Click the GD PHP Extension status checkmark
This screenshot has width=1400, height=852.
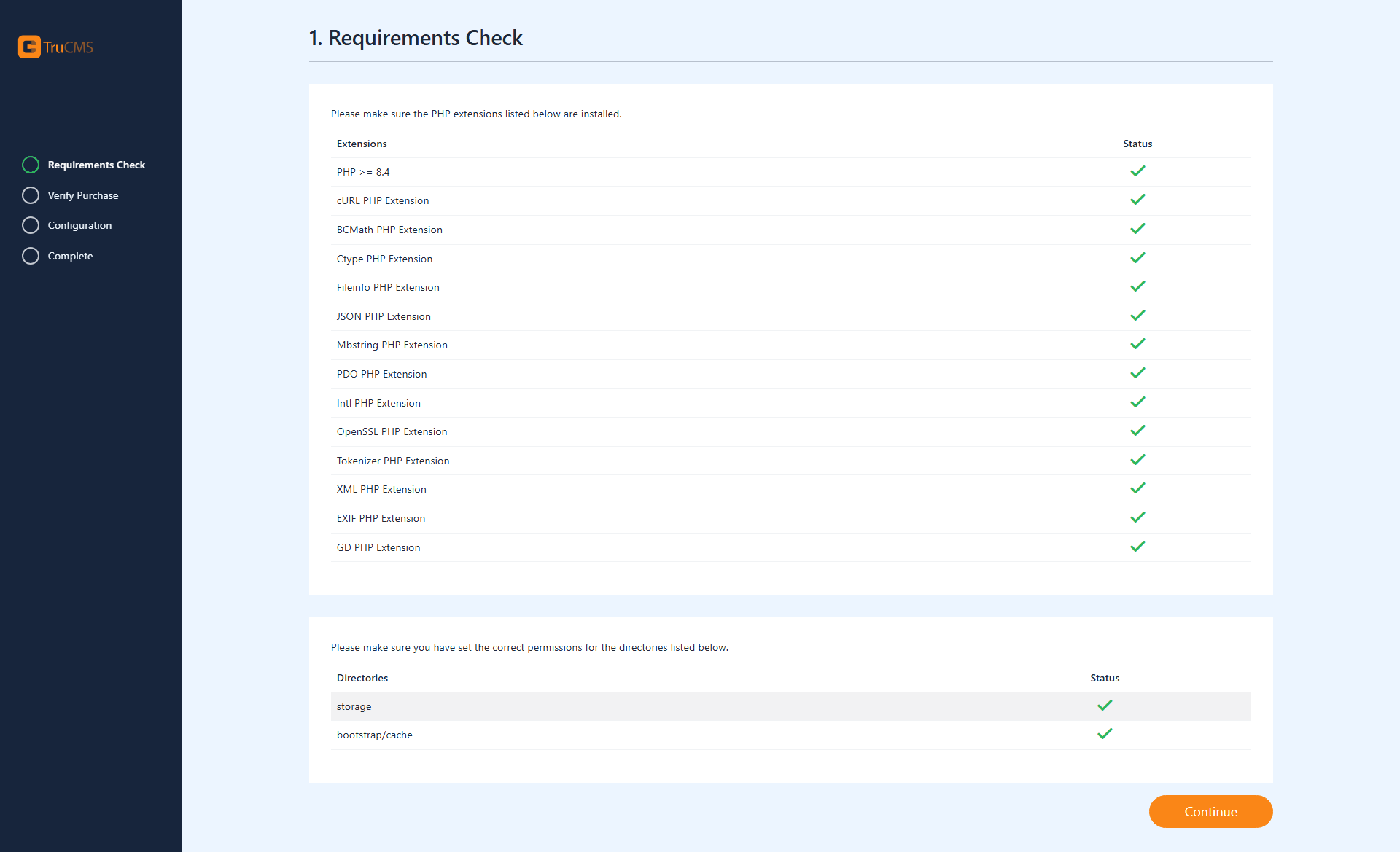pos(1137,547)
